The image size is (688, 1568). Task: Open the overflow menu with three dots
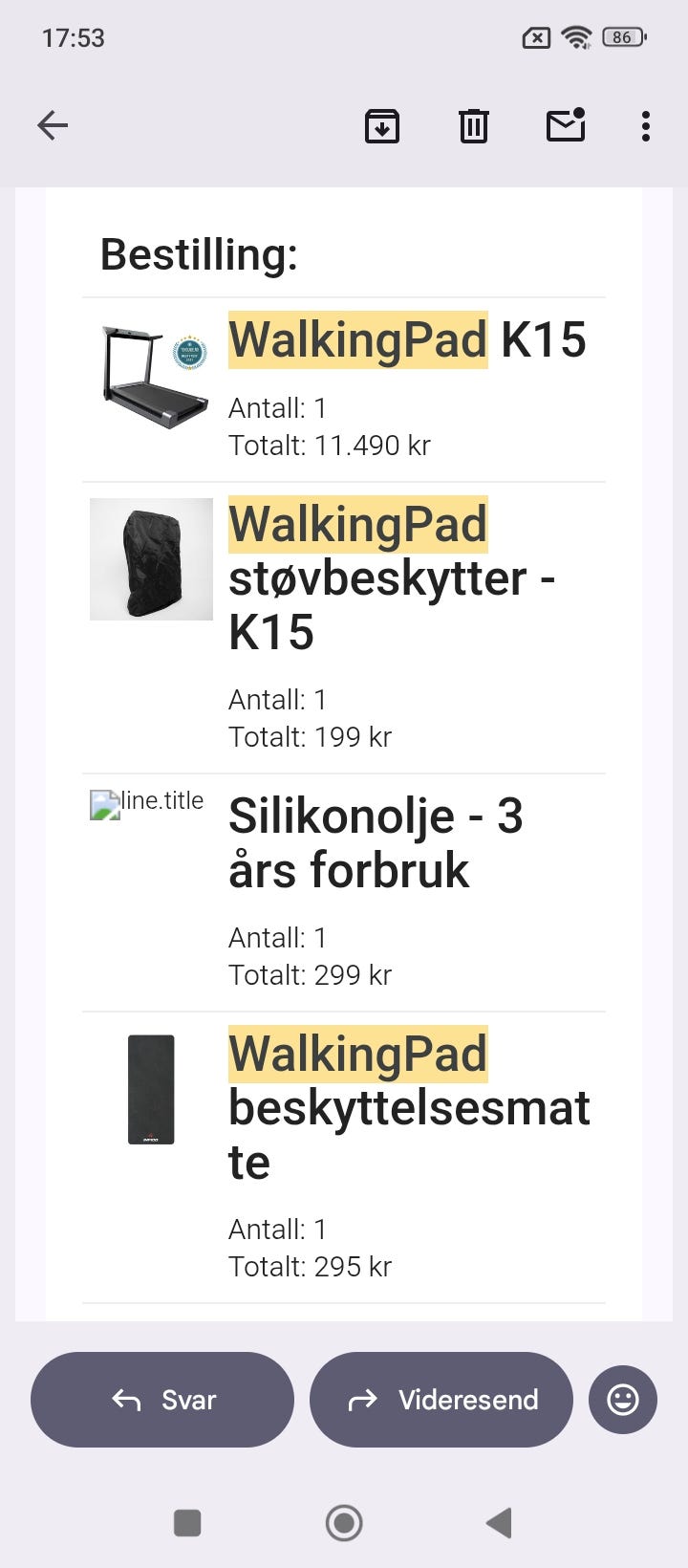[646, 125]
